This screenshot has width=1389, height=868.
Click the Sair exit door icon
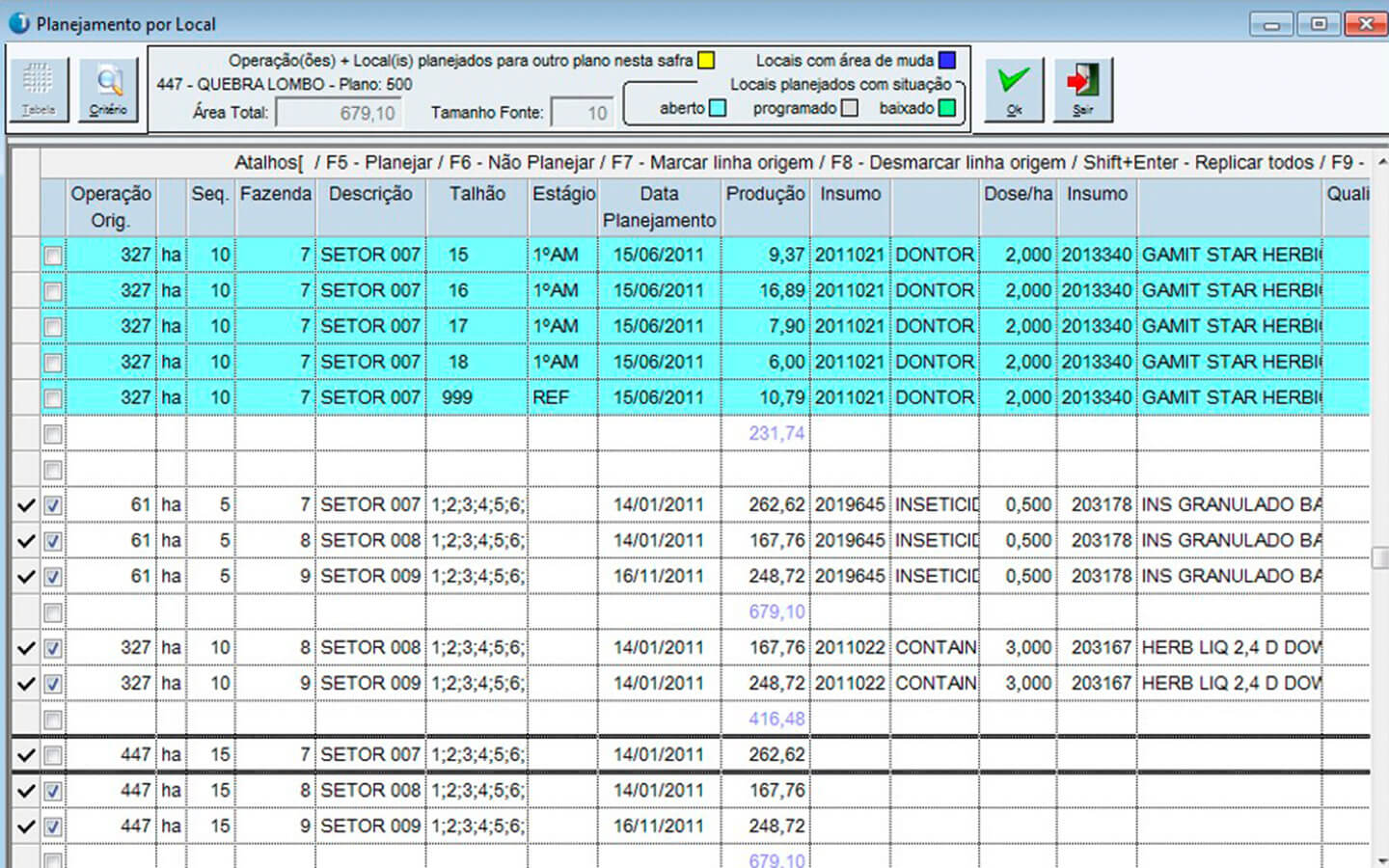tap(1083, 88)
